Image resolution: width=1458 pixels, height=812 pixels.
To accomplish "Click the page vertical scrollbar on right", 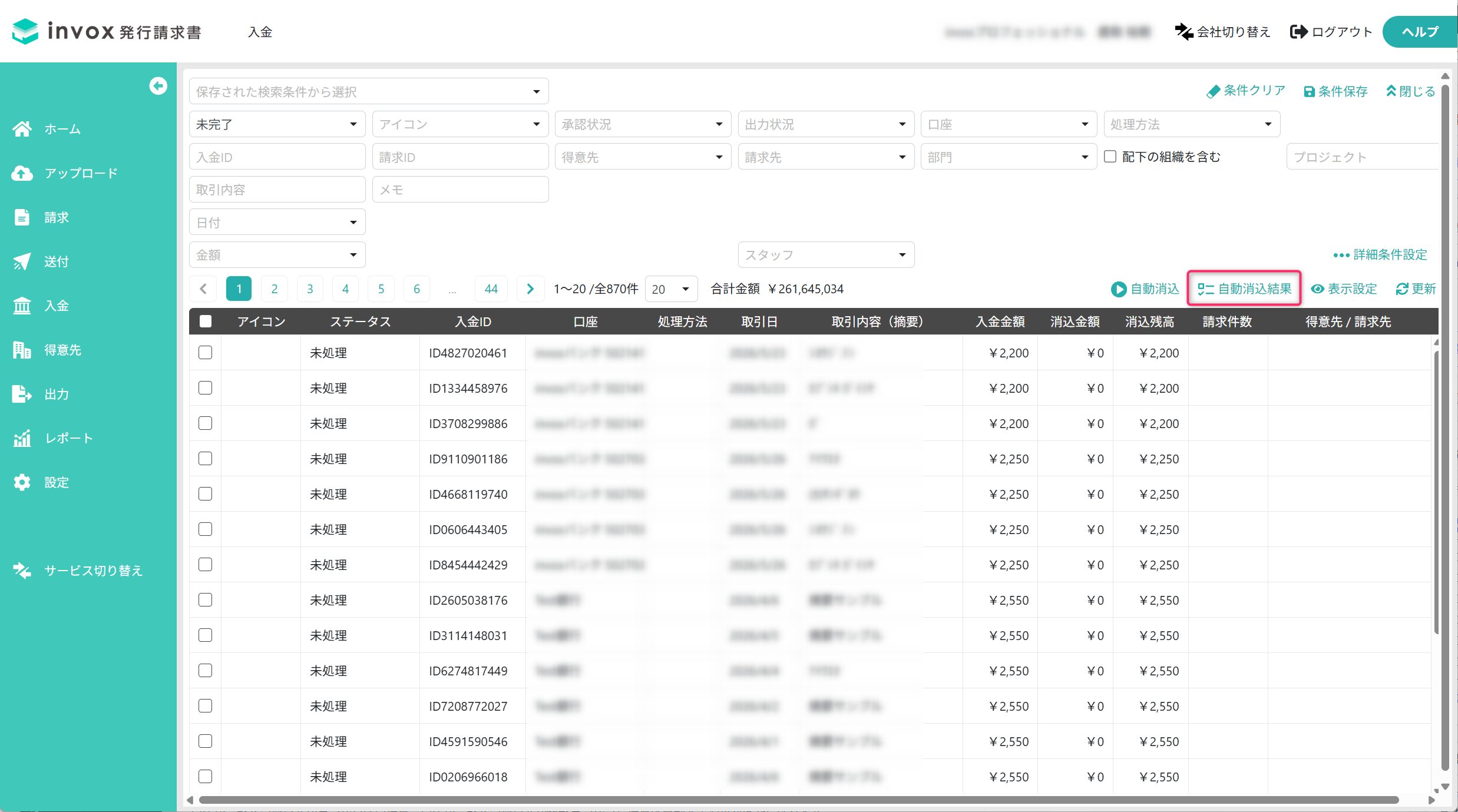I will (x=1445, y=427).
